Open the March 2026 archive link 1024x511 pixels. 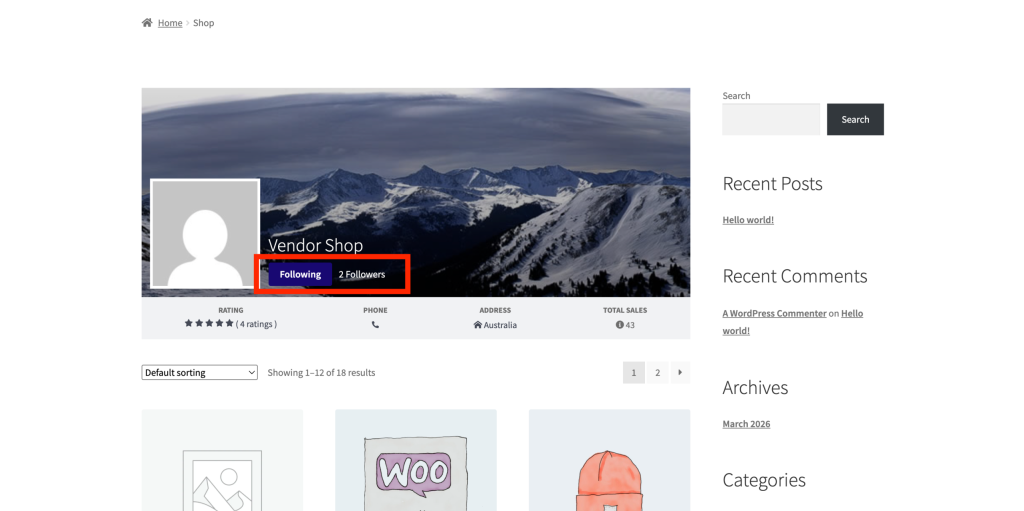[746, 424]
